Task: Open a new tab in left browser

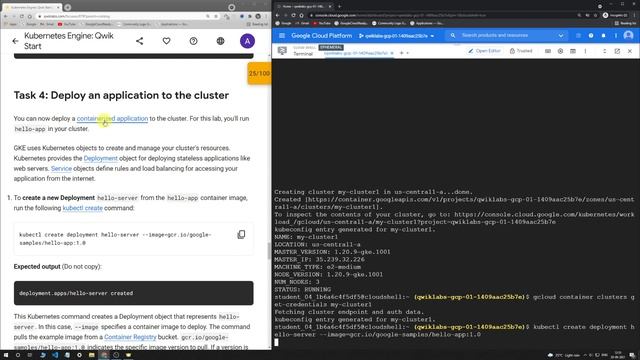Action: pyautogui.click(x=68, y=7)
